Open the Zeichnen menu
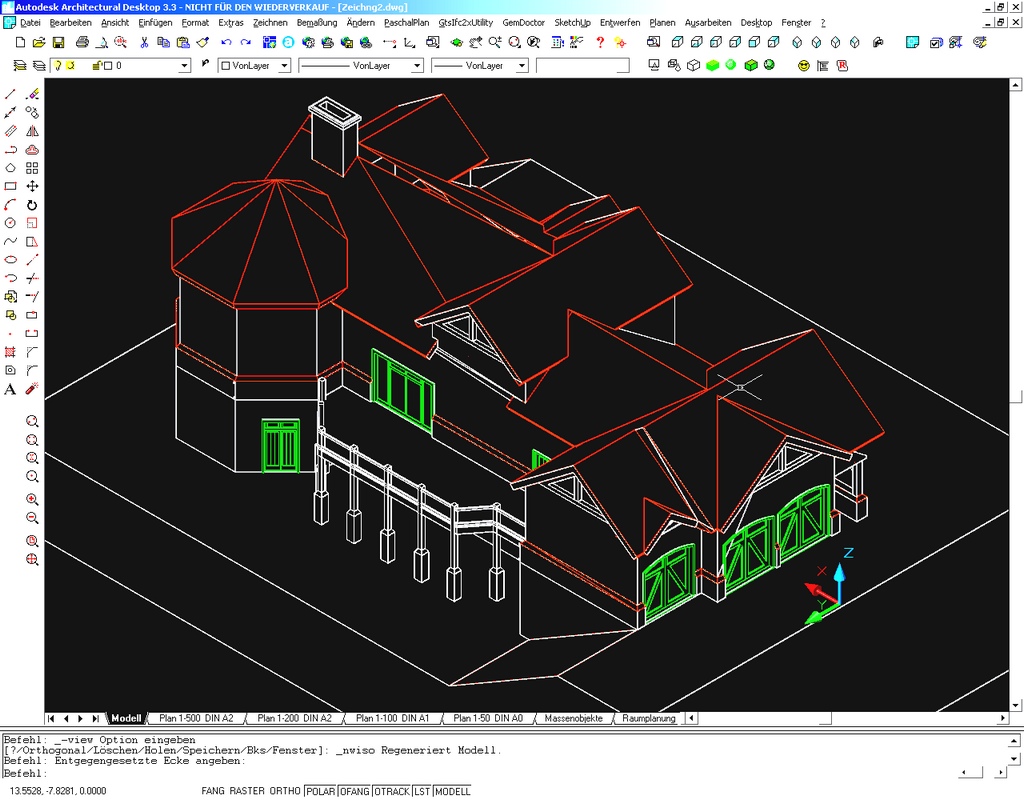This screenshot has width=1024, height=800. pos(270,22)
